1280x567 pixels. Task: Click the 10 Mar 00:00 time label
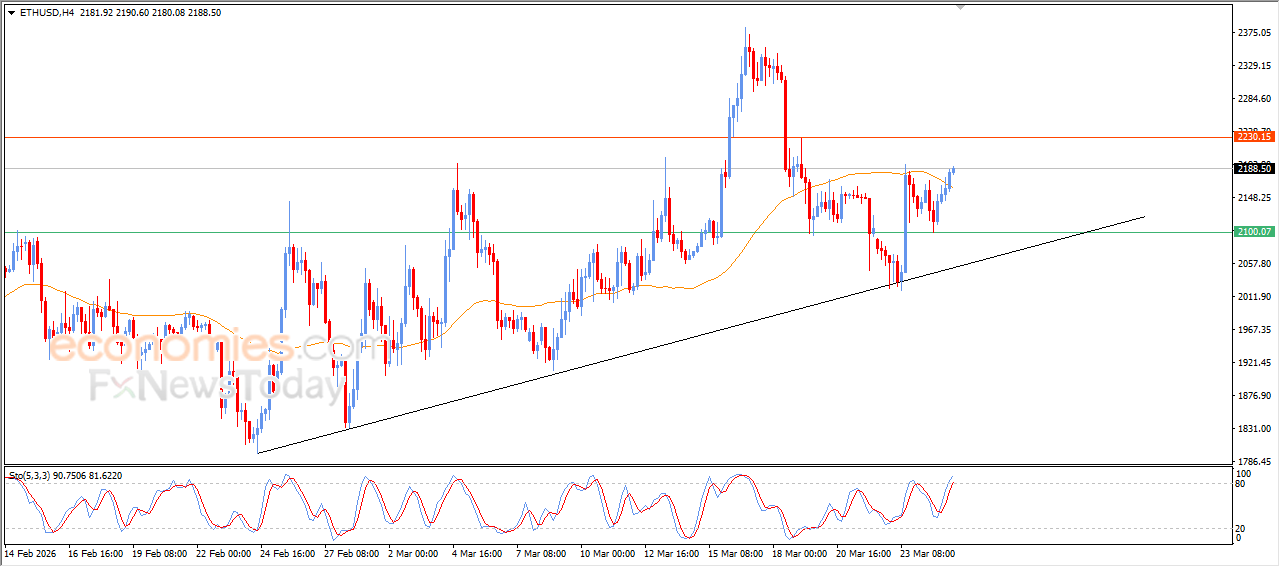point(608,552)
